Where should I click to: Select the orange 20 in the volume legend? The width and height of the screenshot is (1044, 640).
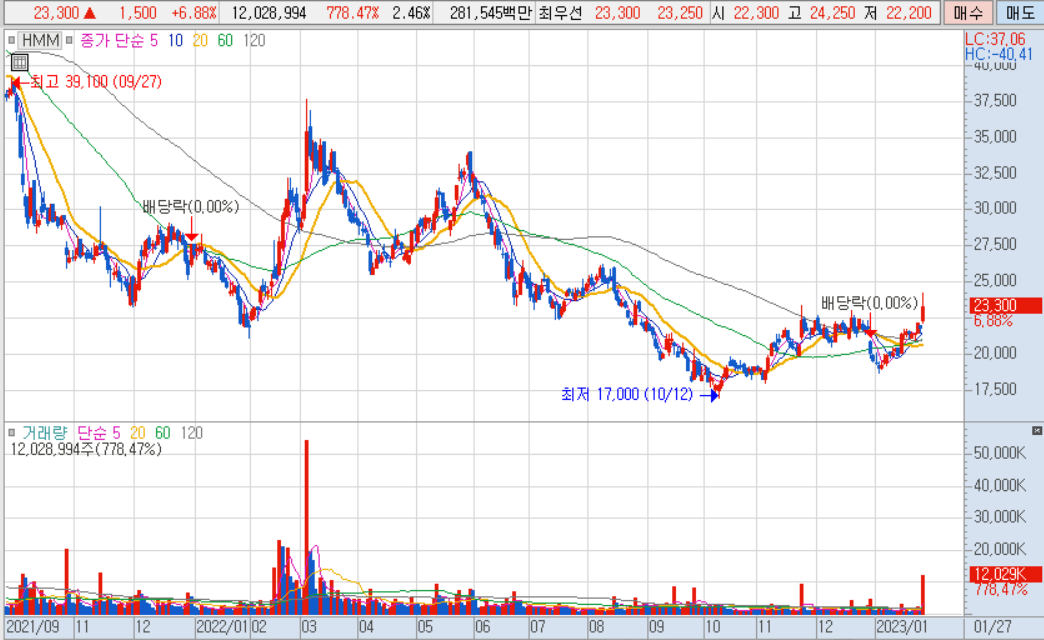click(138, 433)
